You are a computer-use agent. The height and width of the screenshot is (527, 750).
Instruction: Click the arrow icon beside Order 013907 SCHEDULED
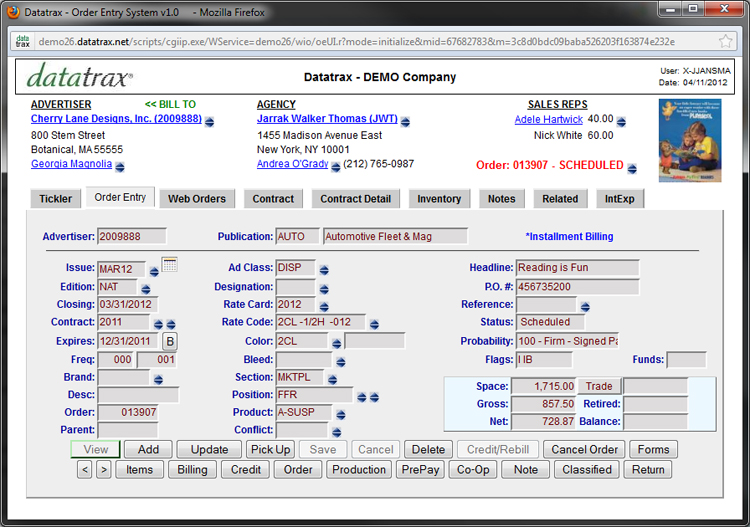632,169
